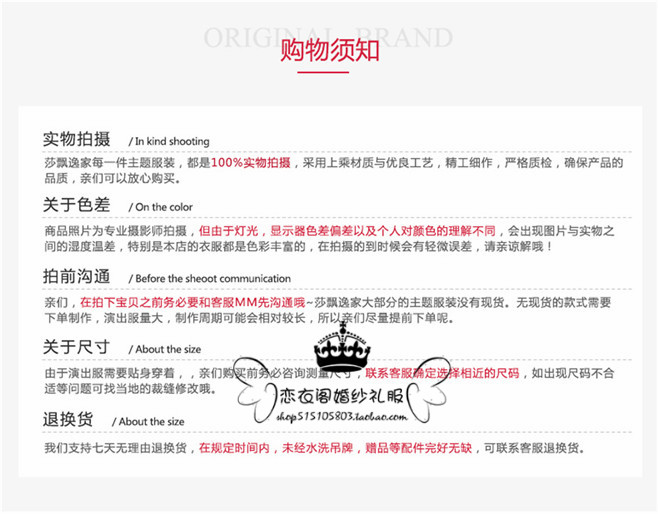Click the '/ On the color' subtitle

click(x=161, y=207)
